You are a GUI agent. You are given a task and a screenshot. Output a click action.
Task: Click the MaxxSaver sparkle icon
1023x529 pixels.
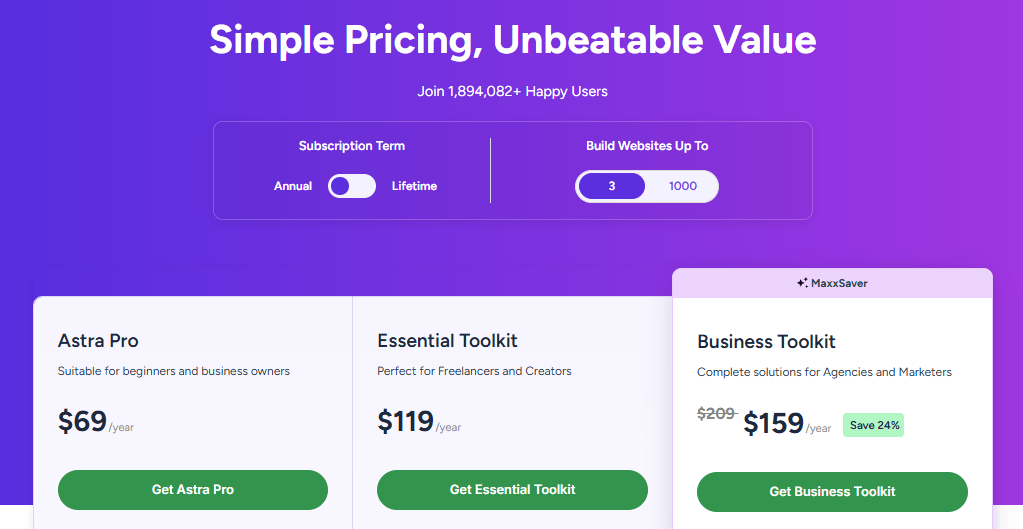[x=802, y=283]
